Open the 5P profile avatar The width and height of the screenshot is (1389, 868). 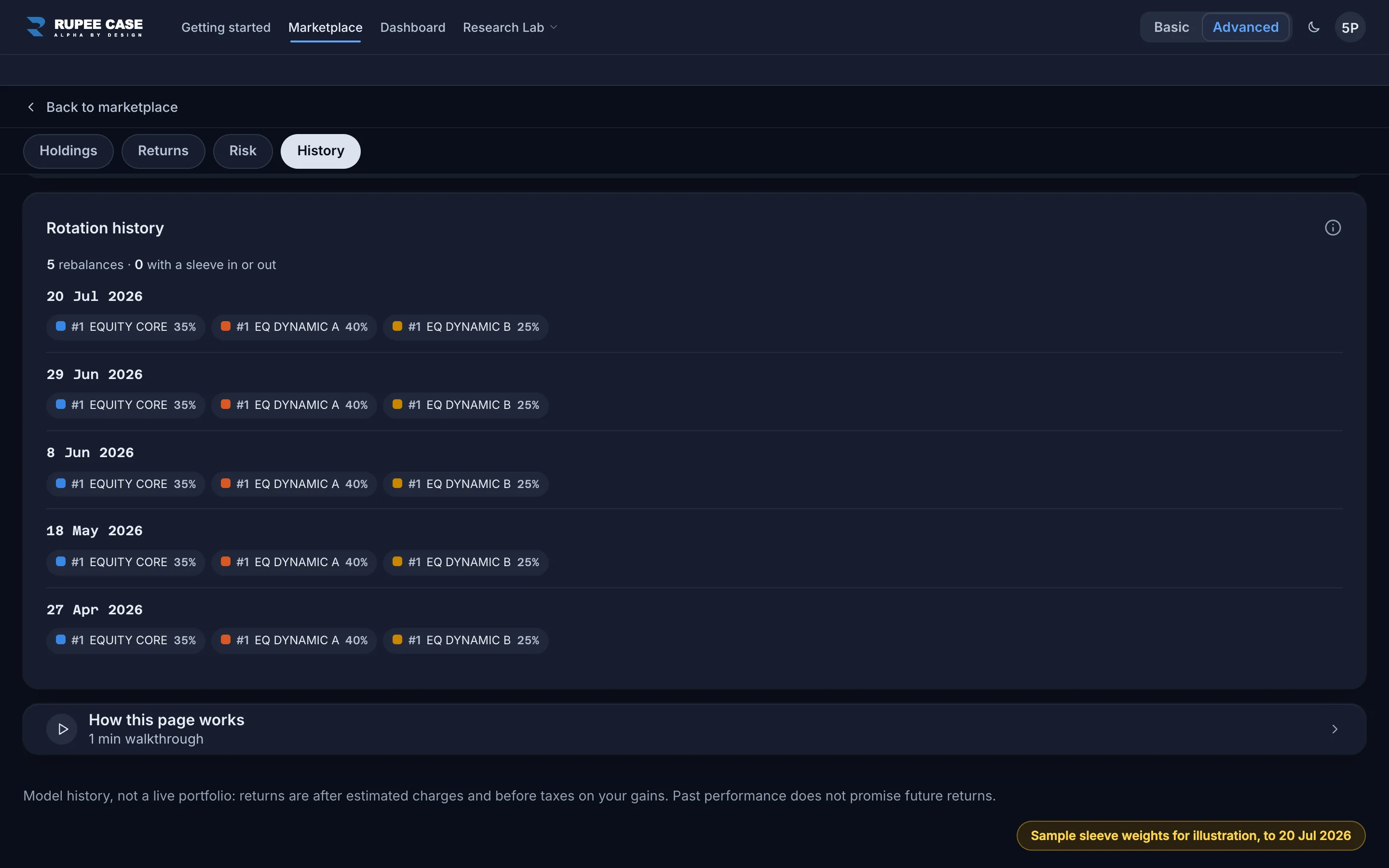click(1350, 27)
